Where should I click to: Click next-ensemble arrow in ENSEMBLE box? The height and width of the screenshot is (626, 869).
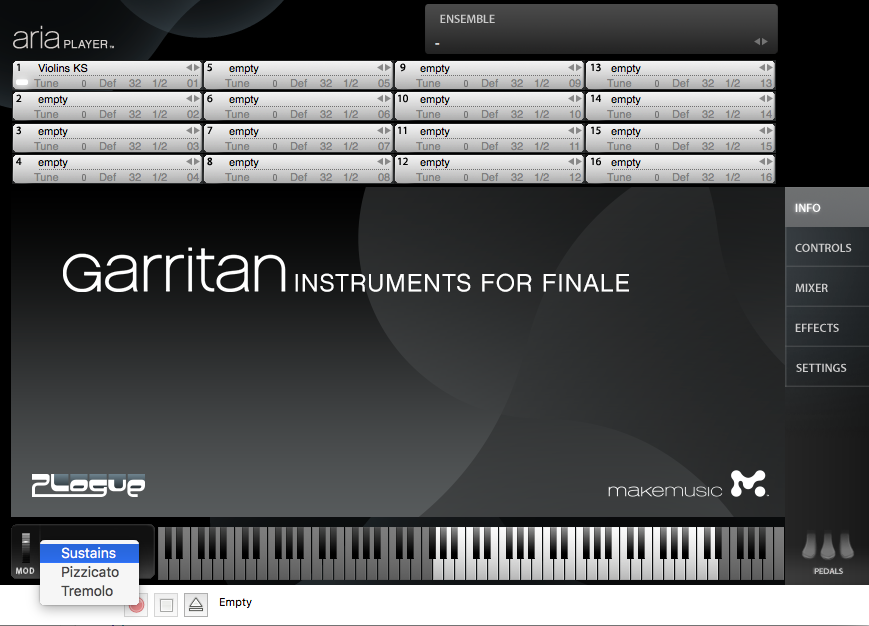click(x=765, y=42)
